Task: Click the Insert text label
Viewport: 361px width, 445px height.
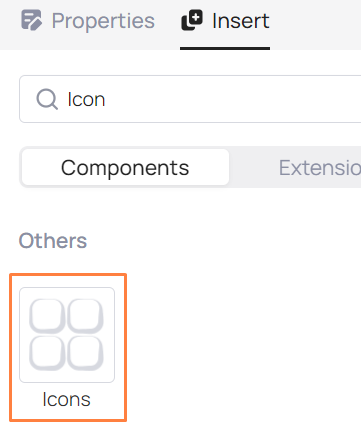Action: pos(241,21)
